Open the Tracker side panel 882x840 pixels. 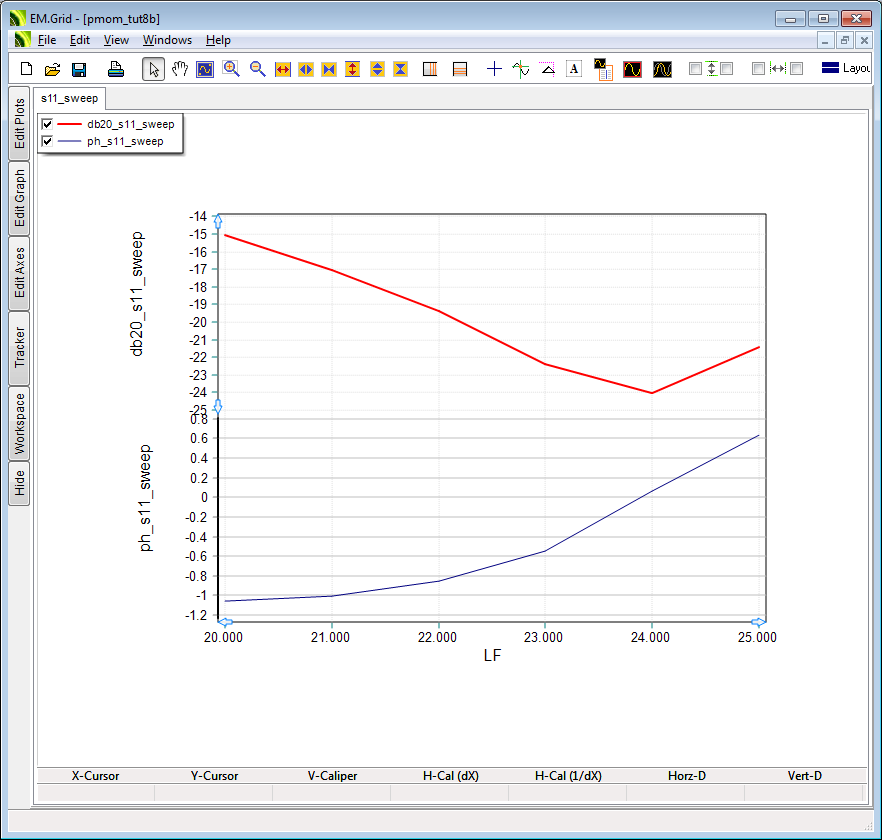pyautogui.click(x=19, y=348)
